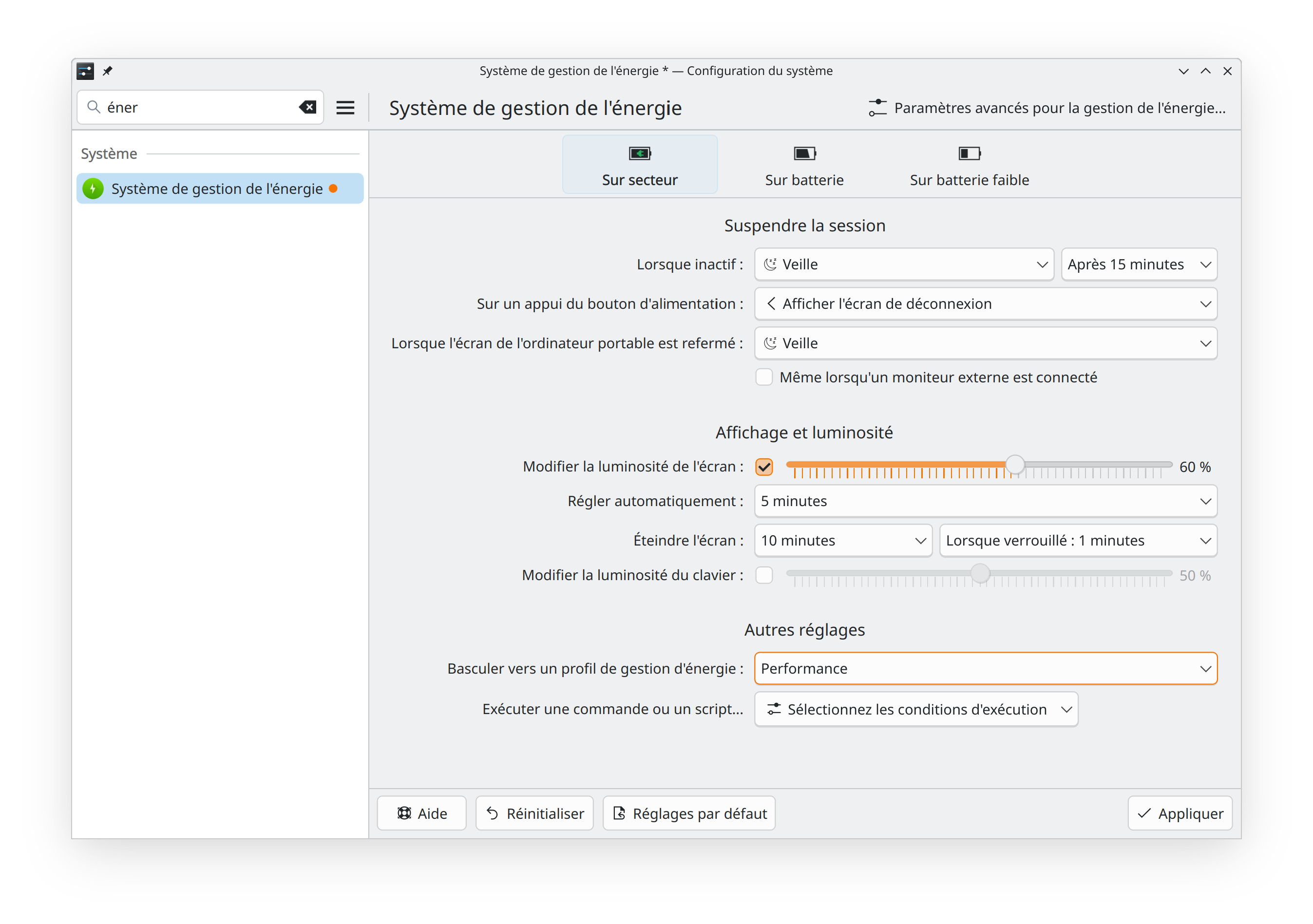Open the hamburger menu
This screenshot has width=1313, height=924.
click(345, 108)
